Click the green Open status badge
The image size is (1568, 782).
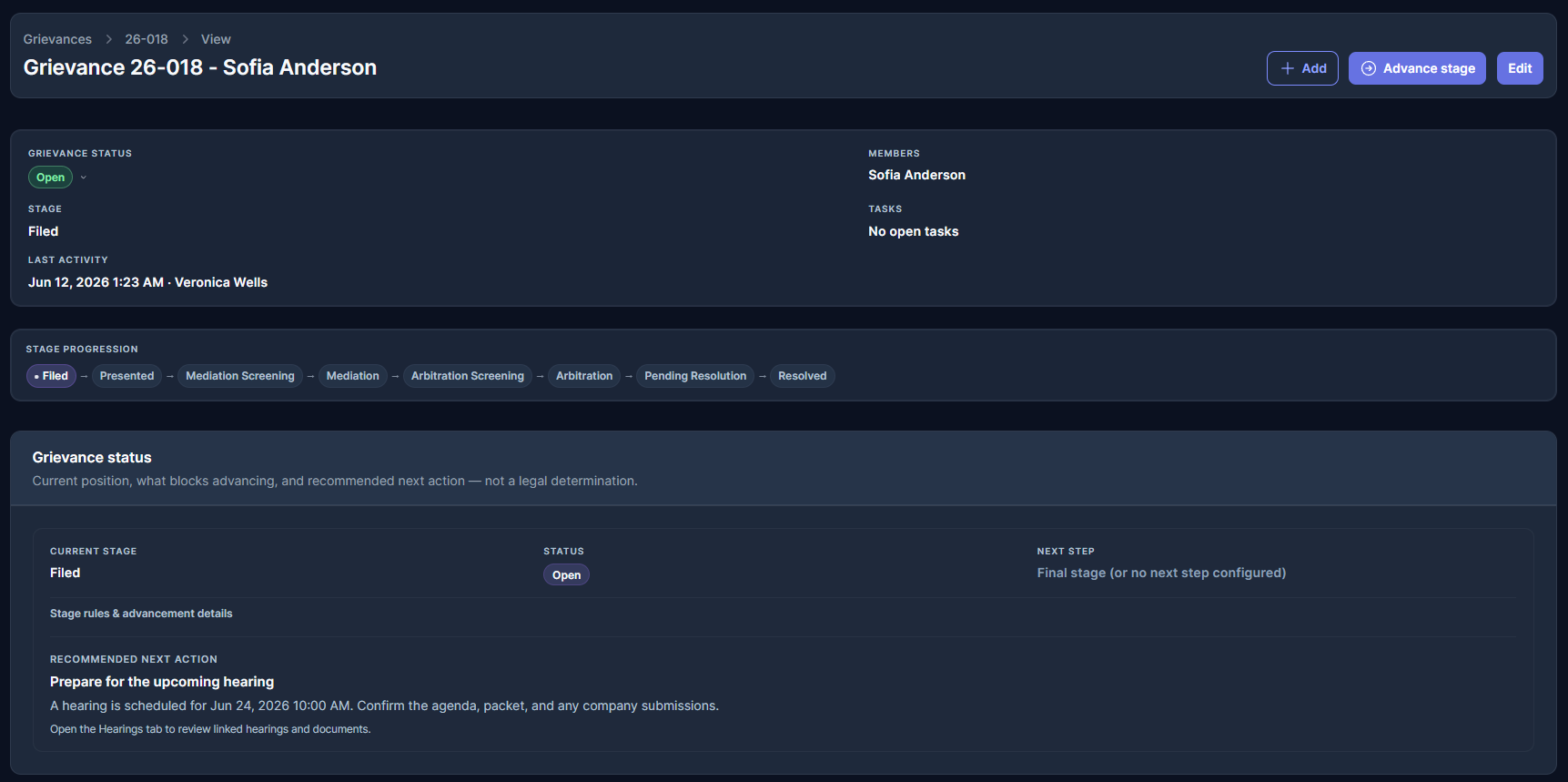(50, 178)
